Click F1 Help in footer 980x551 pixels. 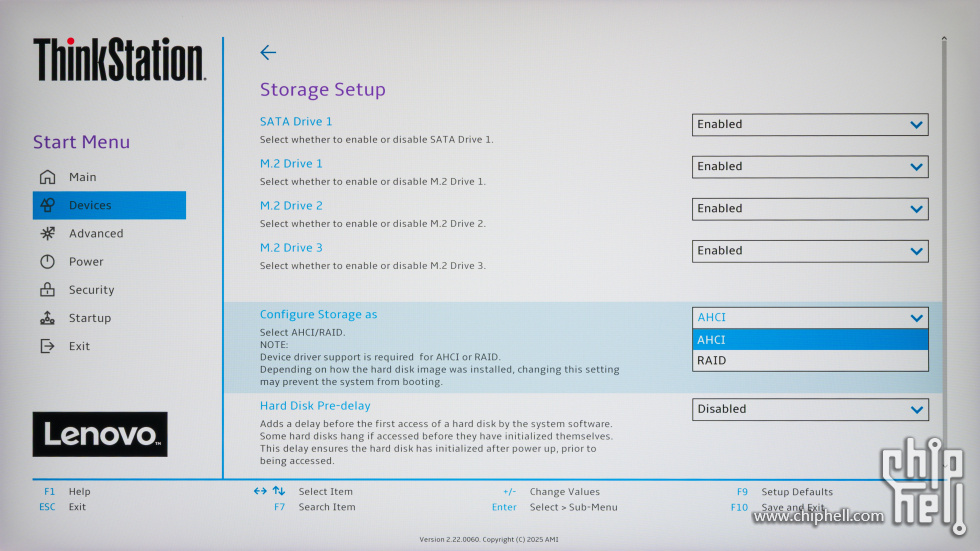point(67,492)
